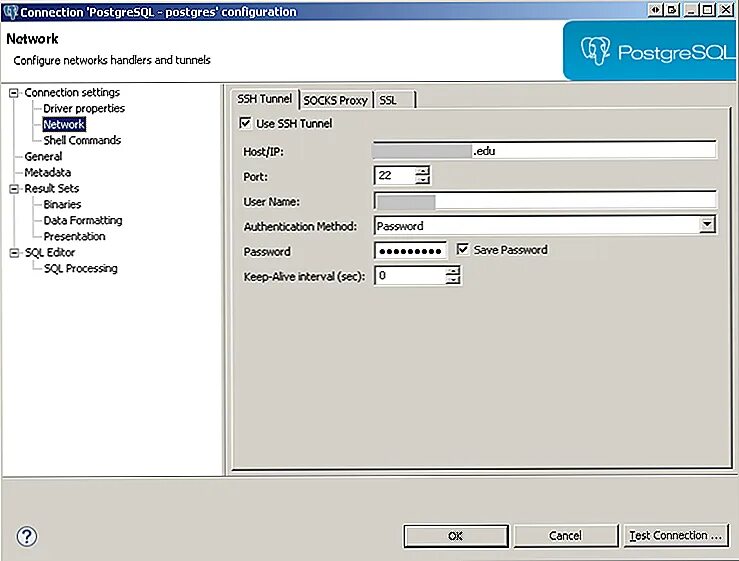Screen dimensions: 739x561
Task: Uncheck the Save Password checkbox
Action: click(462, 249)
